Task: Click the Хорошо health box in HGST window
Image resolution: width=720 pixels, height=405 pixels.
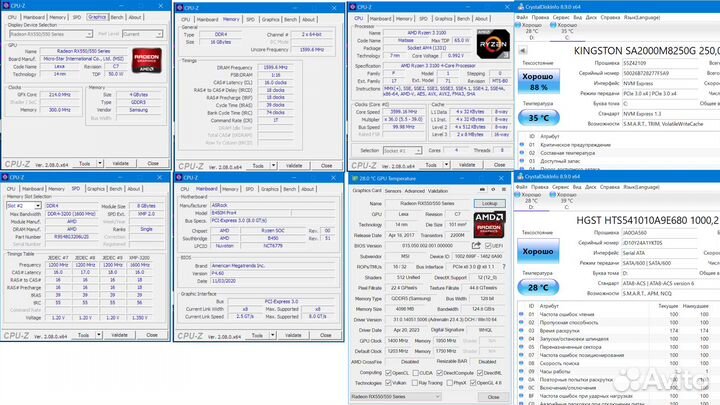Action: tap(539, 251)
